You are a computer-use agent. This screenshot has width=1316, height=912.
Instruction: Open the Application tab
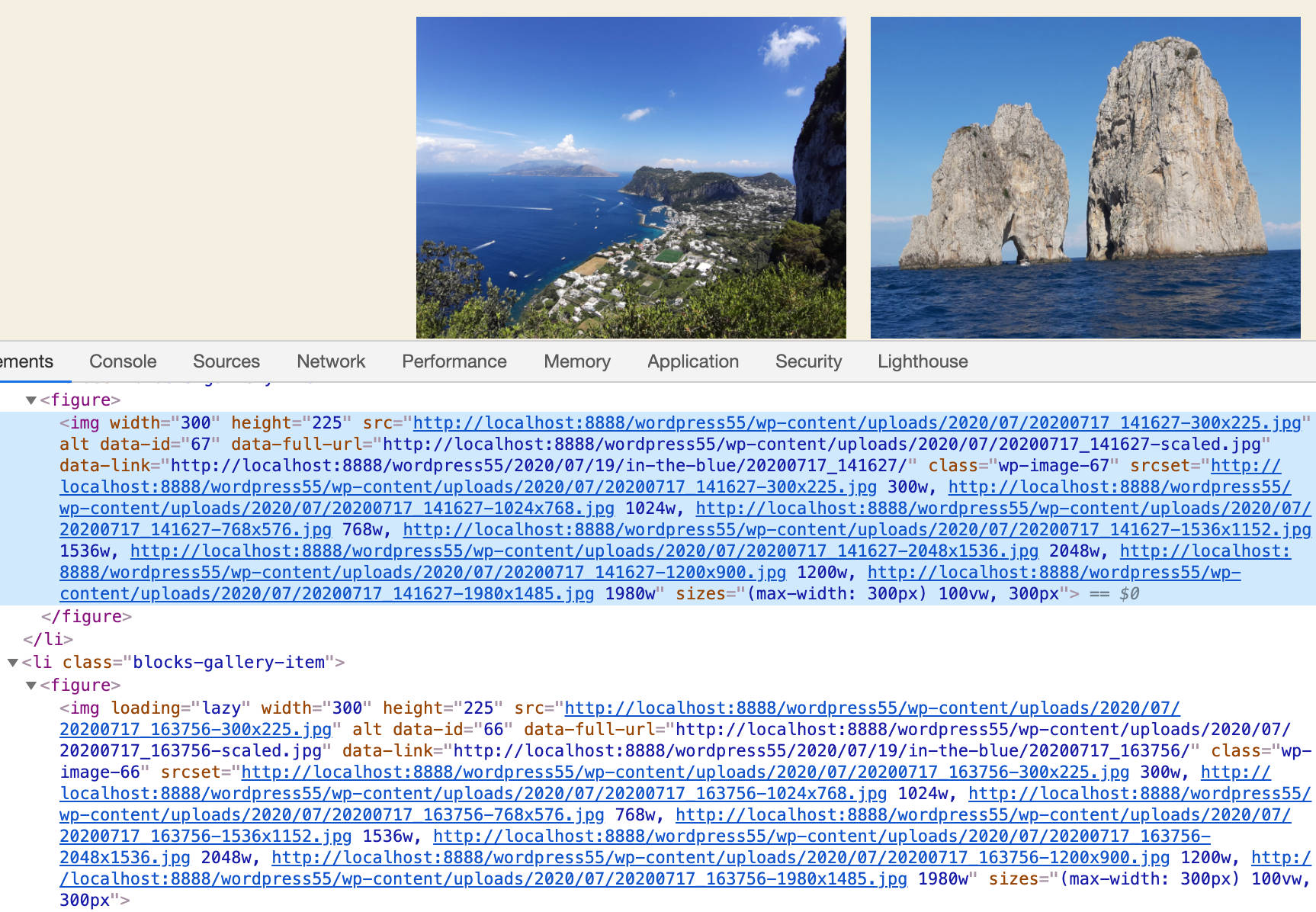[x=692, y=361]
